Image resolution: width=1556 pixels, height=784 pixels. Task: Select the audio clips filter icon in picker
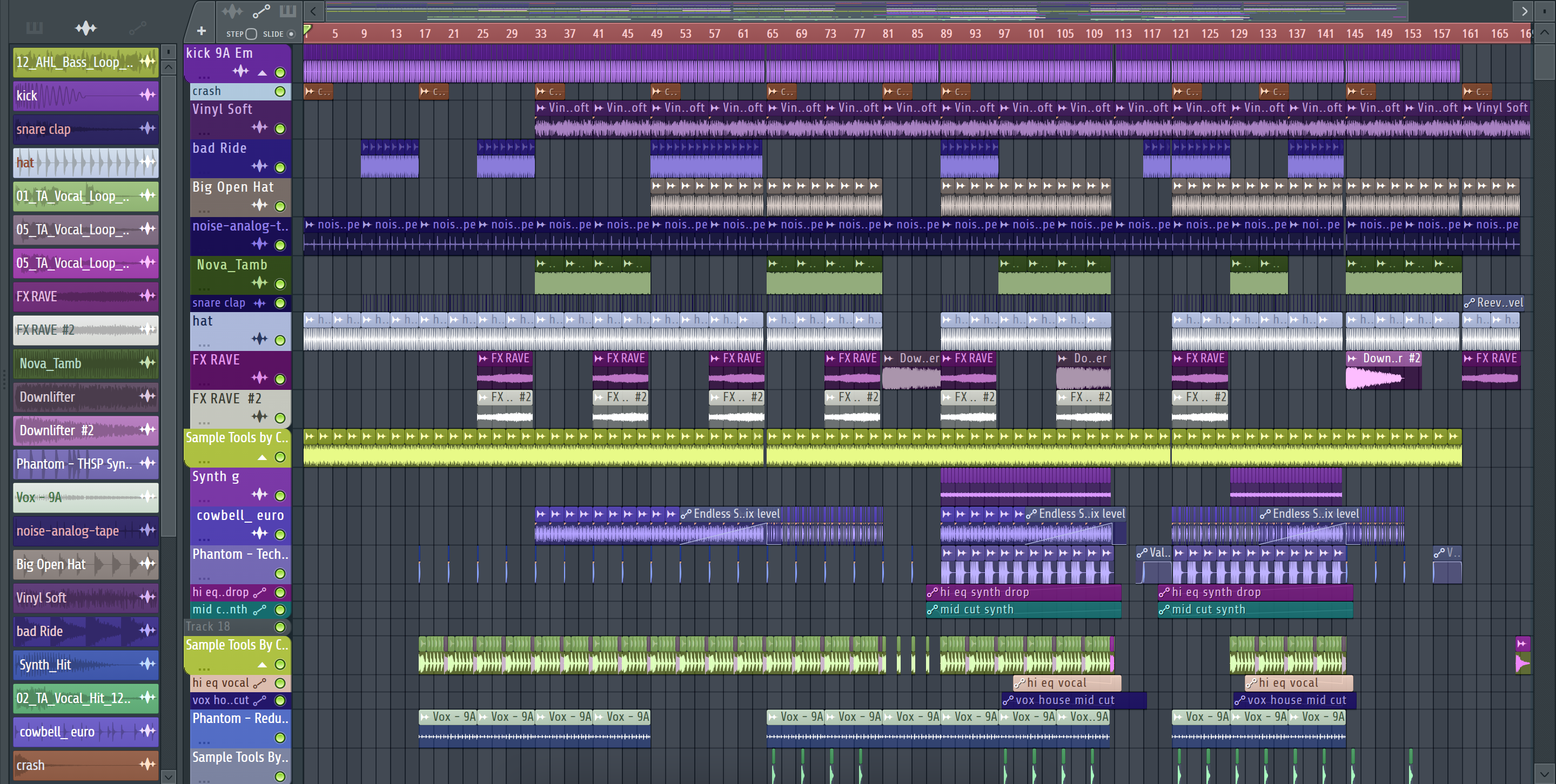point(86,28)
